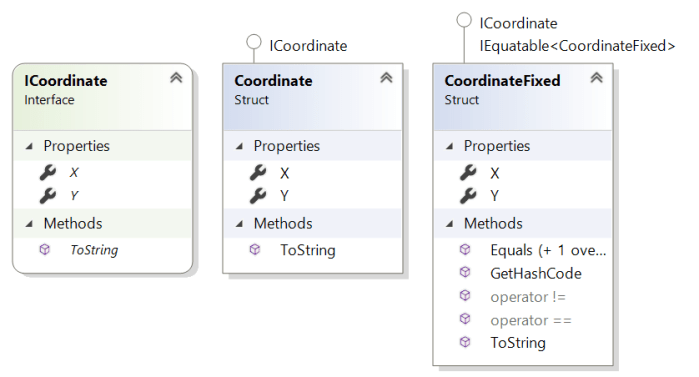Select ToString method in ICoordinate interface
The image size is (699, 377).
click(x=94, y=250)
